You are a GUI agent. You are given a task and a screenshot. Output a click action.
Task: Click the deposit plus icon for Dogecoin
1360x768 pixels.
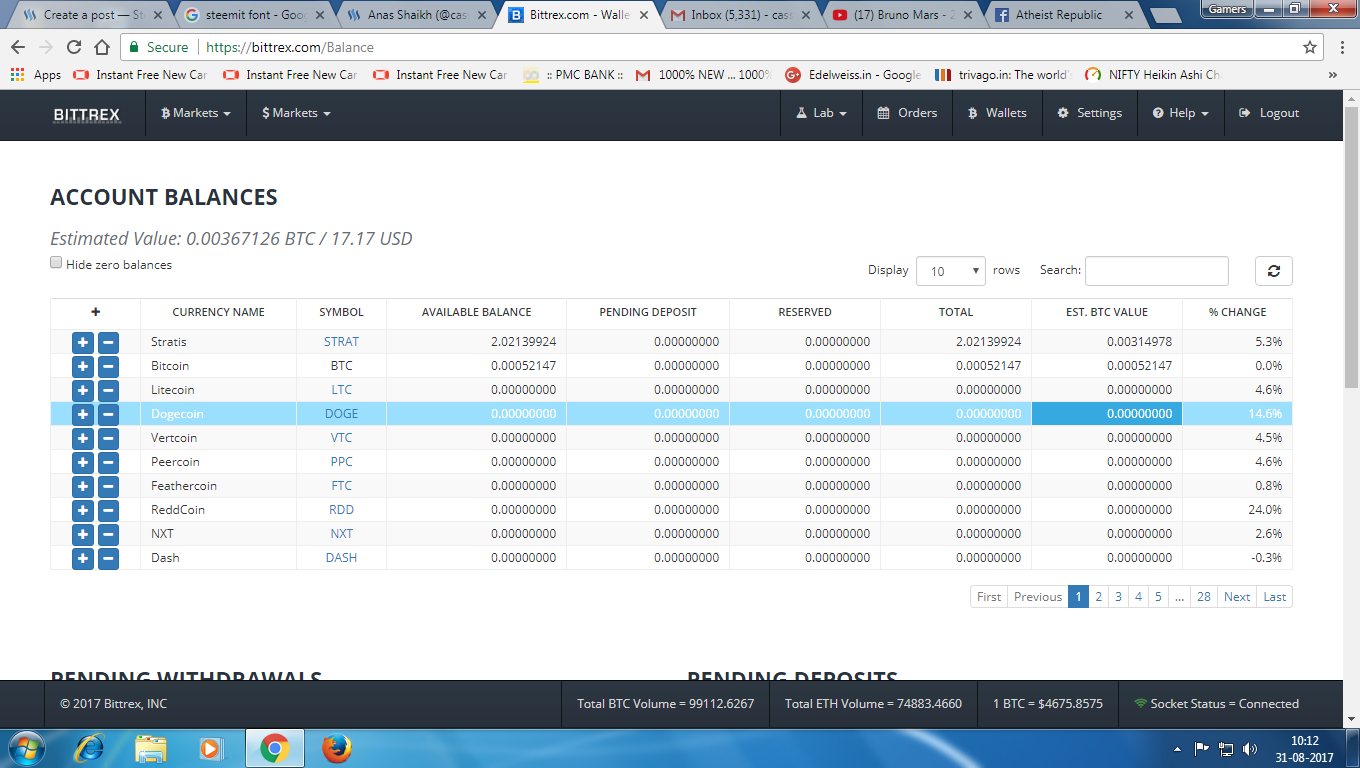click(x=83, y=414)
